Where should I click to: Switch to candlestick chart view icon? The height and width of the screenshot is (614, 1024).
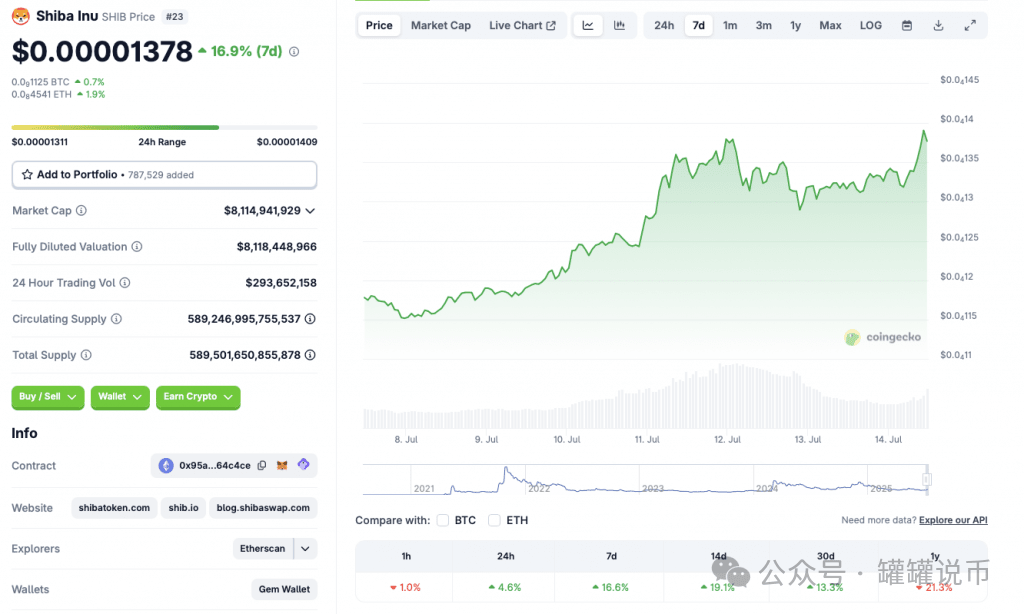tap(619, 25)
